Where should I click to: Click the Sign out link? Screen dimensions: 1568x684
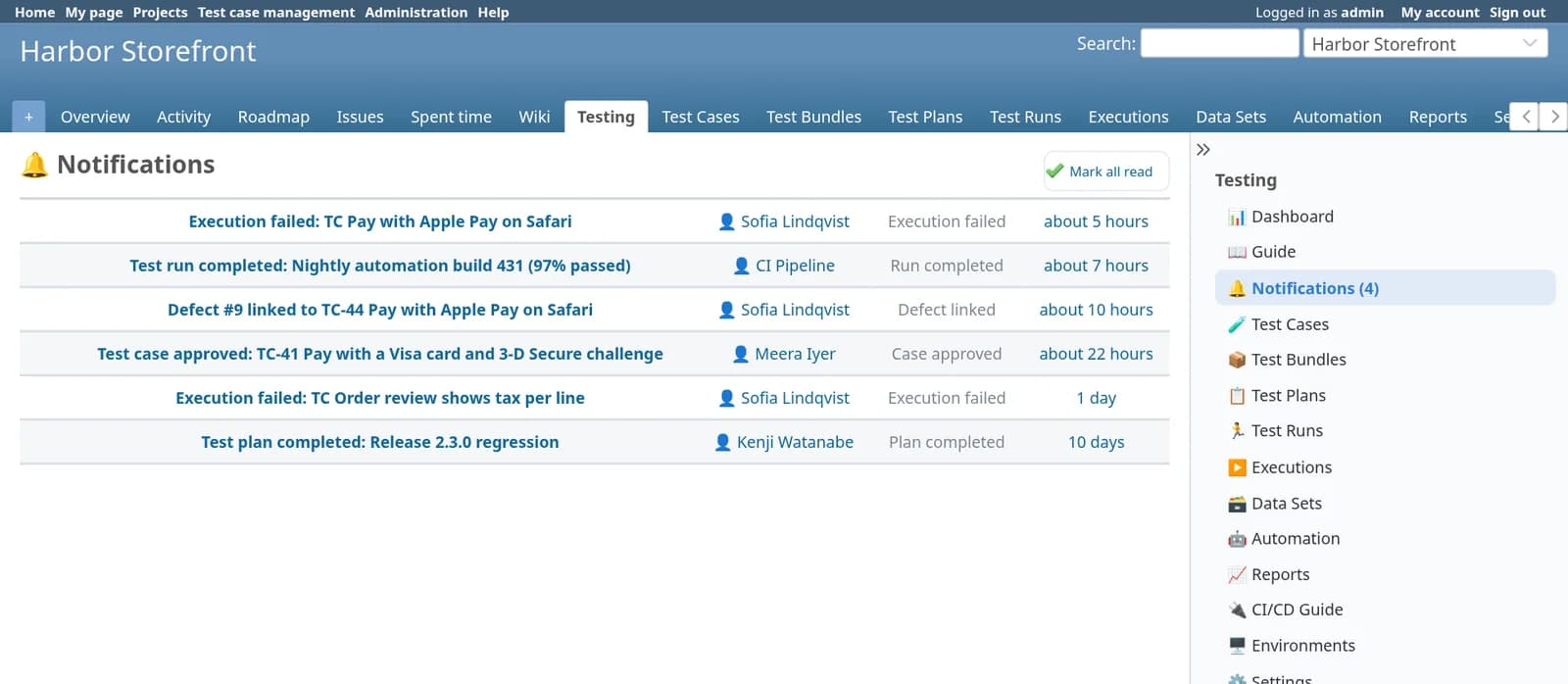point(1517,12)
